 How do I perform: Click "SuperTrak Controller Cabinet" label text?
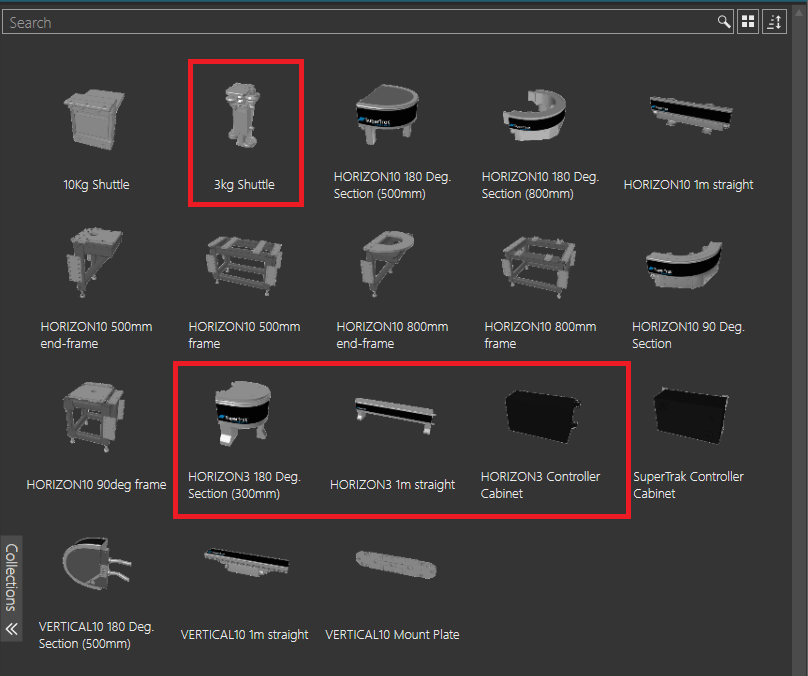688,485
